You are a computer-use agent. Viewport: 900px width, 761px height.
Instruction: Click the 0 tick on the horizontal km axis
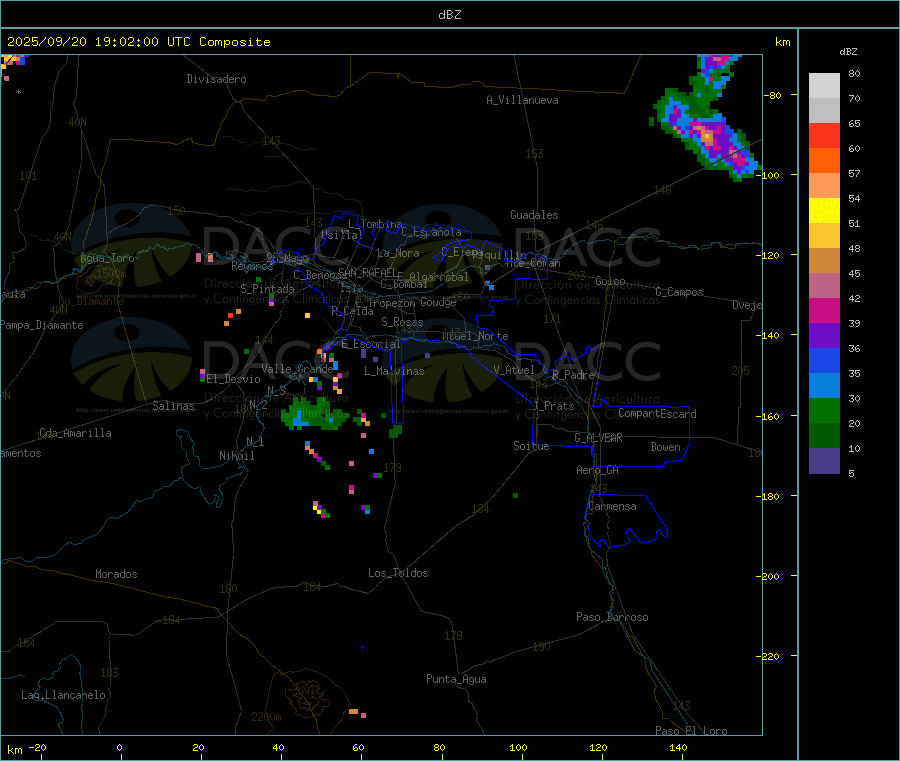click(119, 748)
